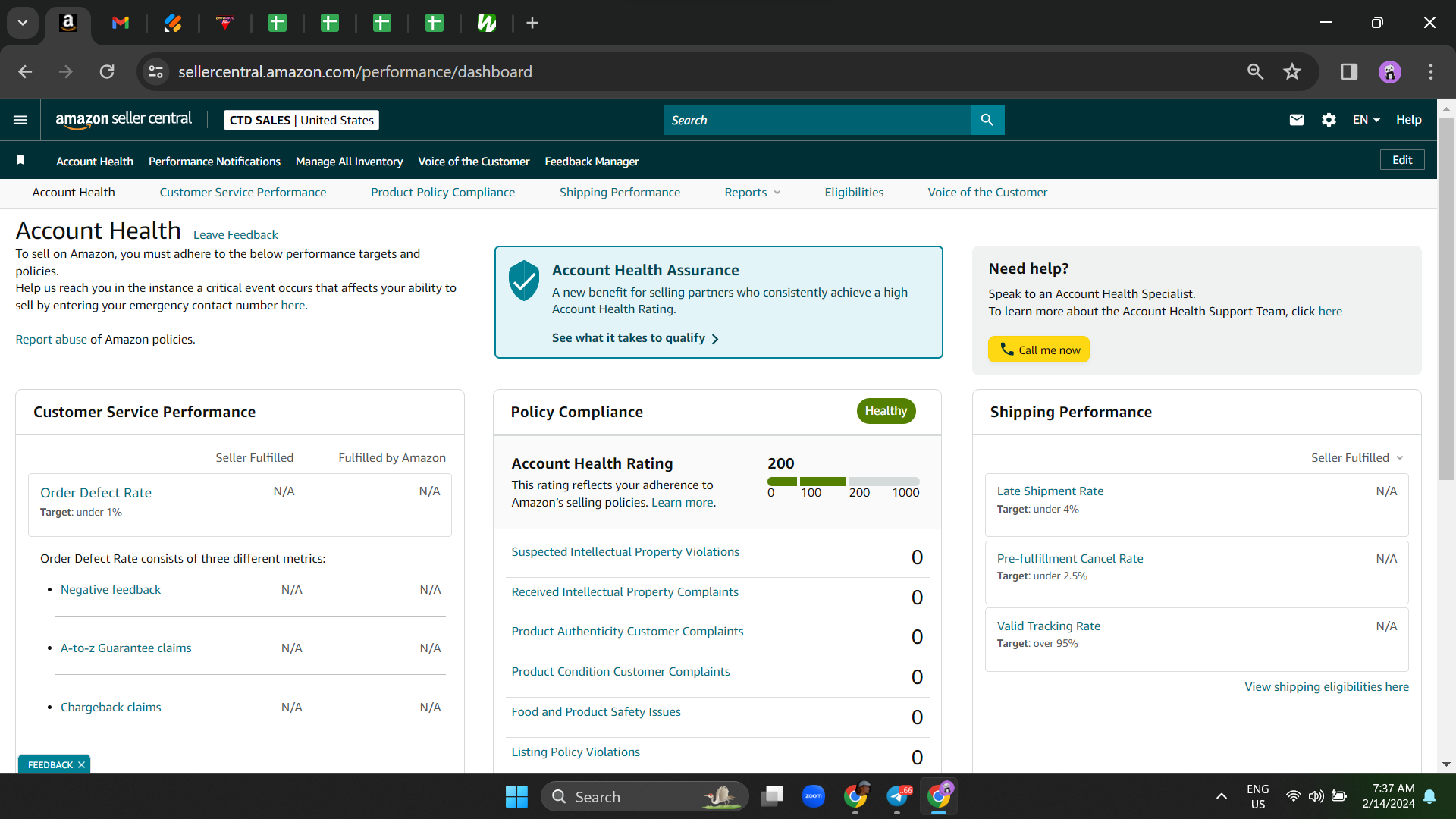Click the Amazon Seller Central logo

(124, 120)
